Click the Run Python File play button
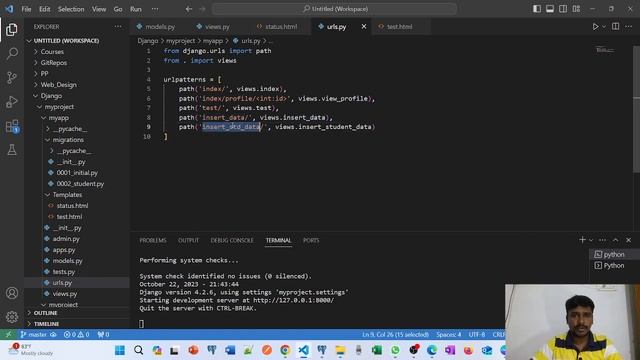640x360 pixels. [x=595, y=27]
